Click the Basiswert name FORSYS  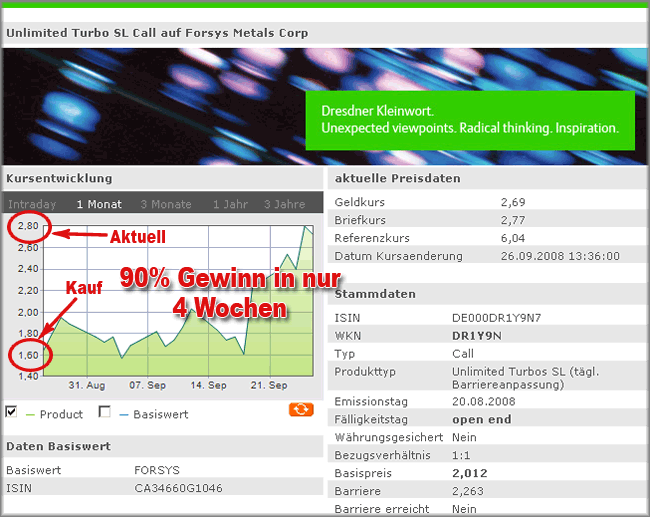157,470
